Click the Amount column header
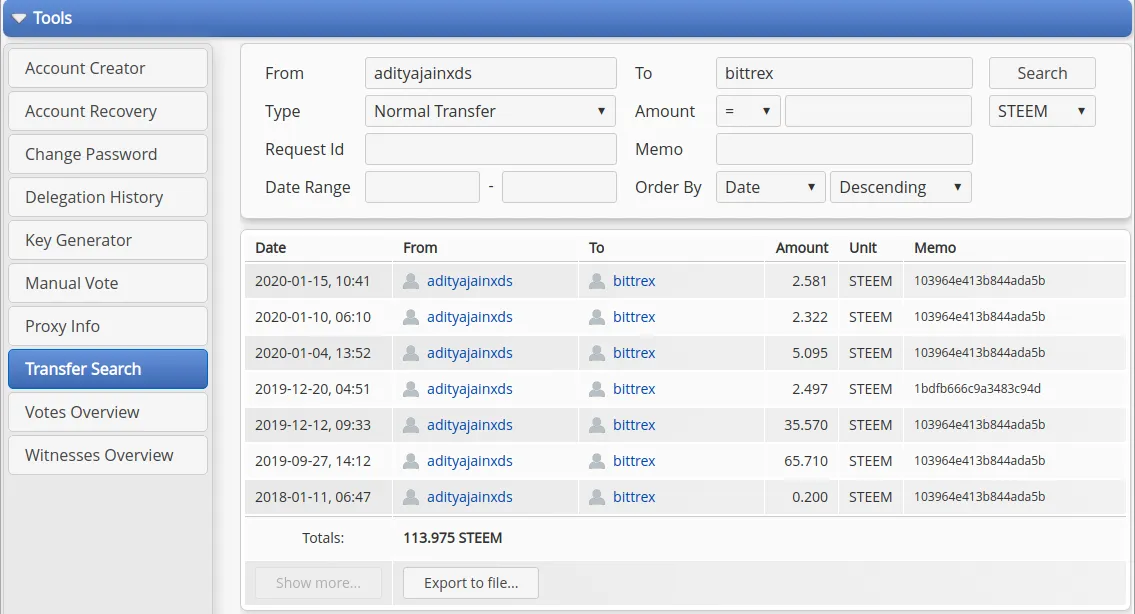Viewport: 1135px width, 614px height. pyautogui.click(x=802, y=248)
